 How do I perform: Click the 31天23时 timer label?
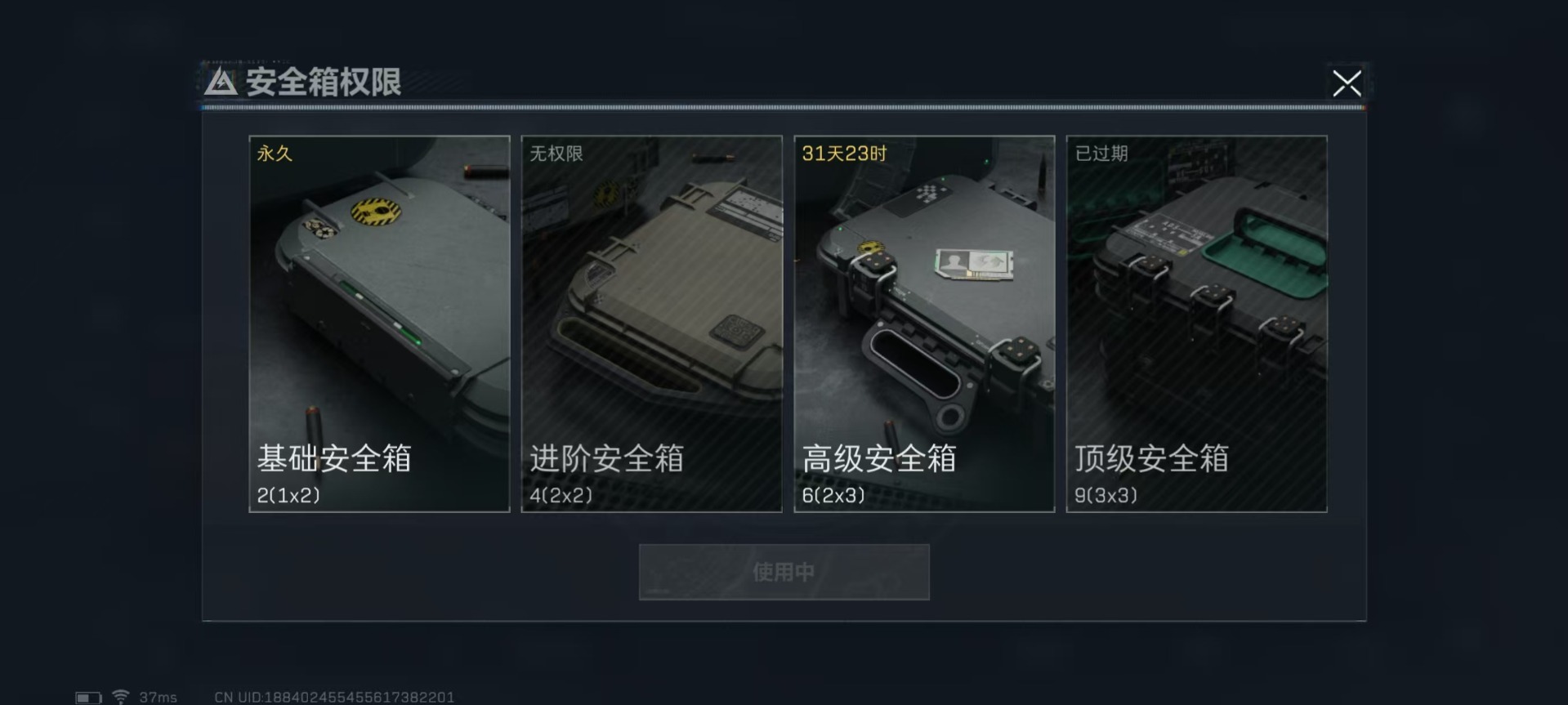[x=844, y=154]
